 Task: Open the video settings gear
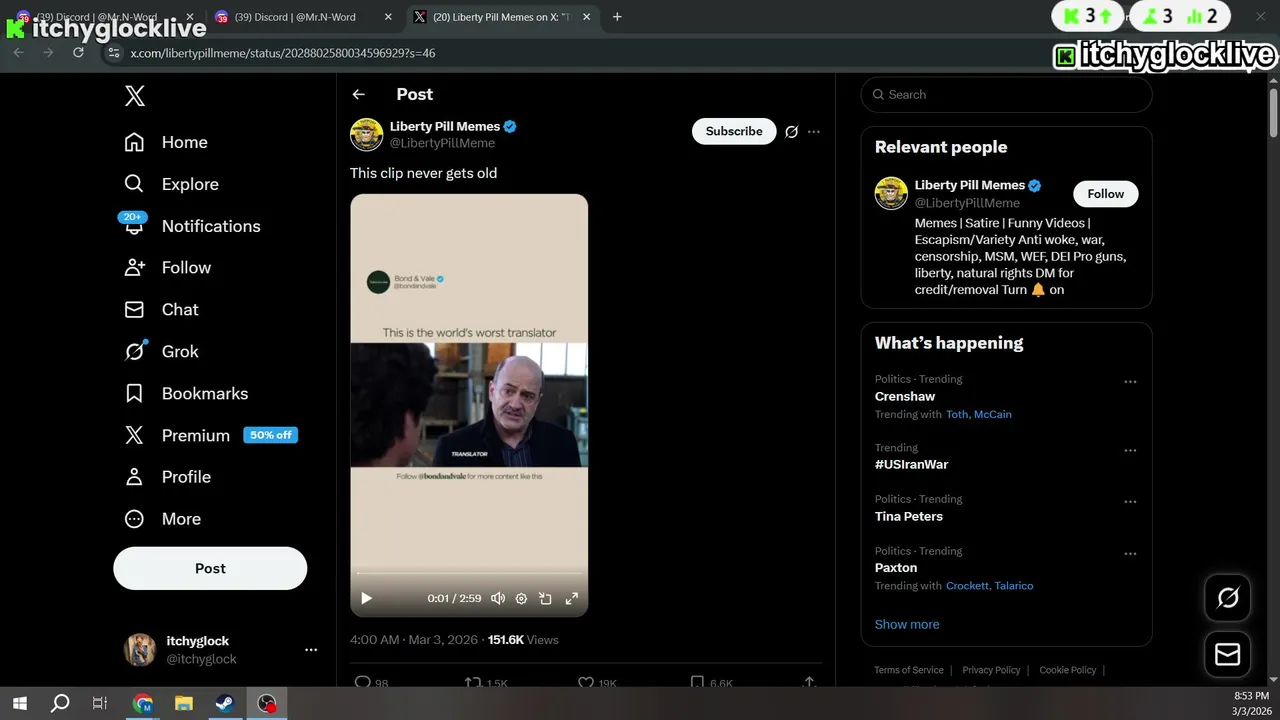tap(521, 598)
